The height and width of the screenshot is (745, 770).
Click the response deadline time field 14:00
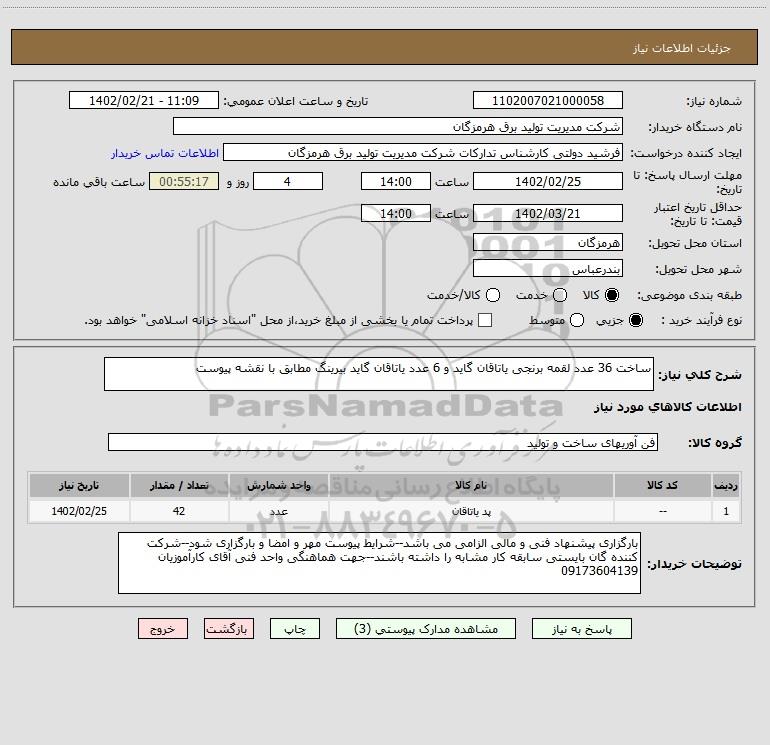396,181
